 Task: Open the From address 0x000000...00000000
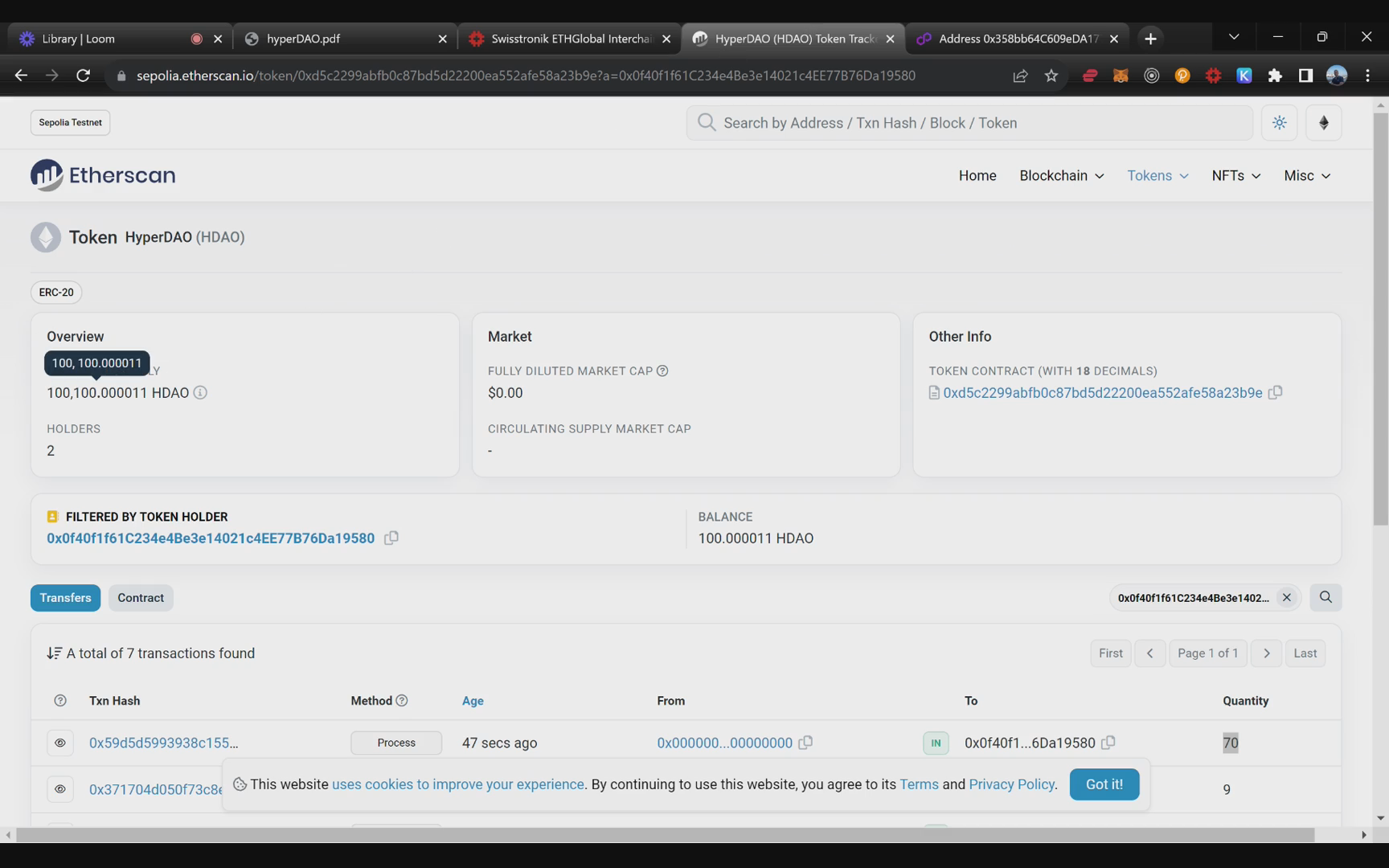pyautogui.click(x=724, y=743)
